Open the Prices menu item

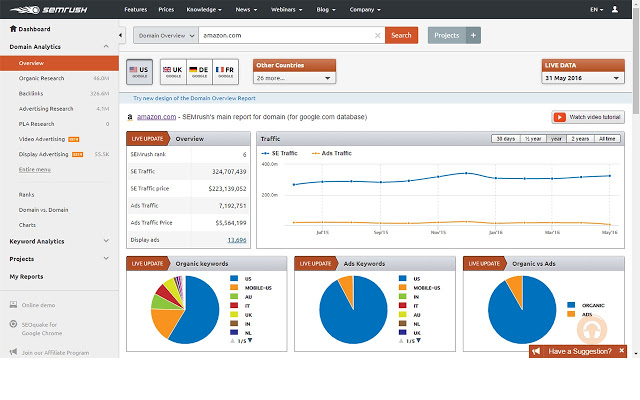tap(166, 9)
